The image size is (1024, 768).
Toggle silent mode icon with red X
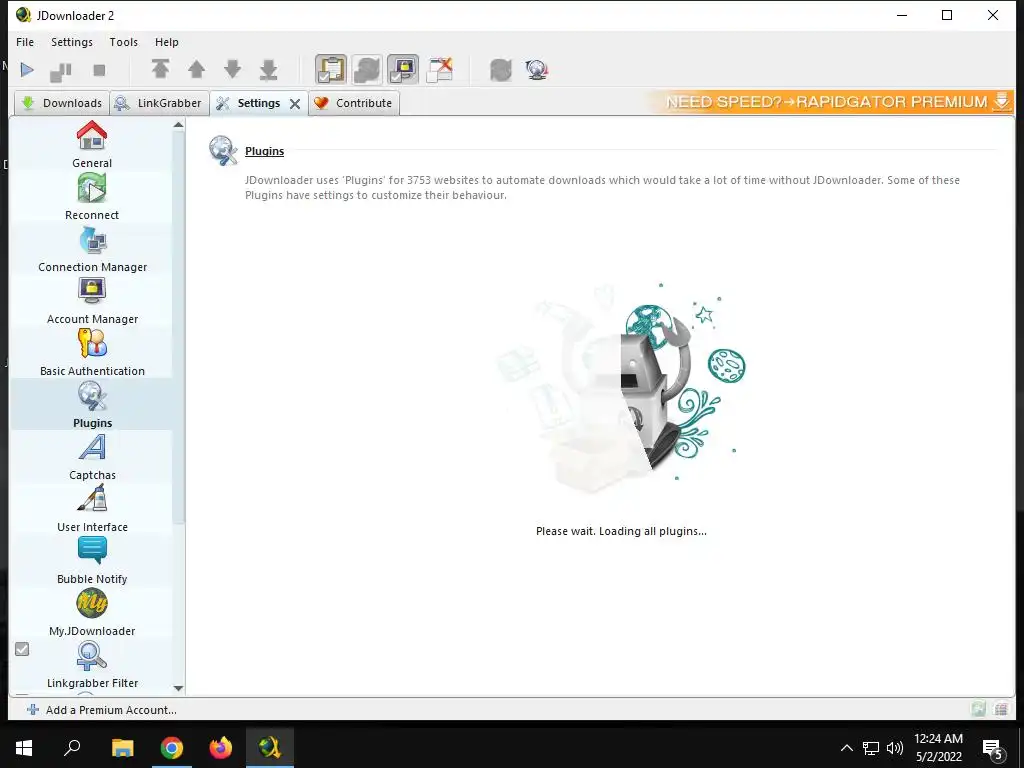(440, 69)
